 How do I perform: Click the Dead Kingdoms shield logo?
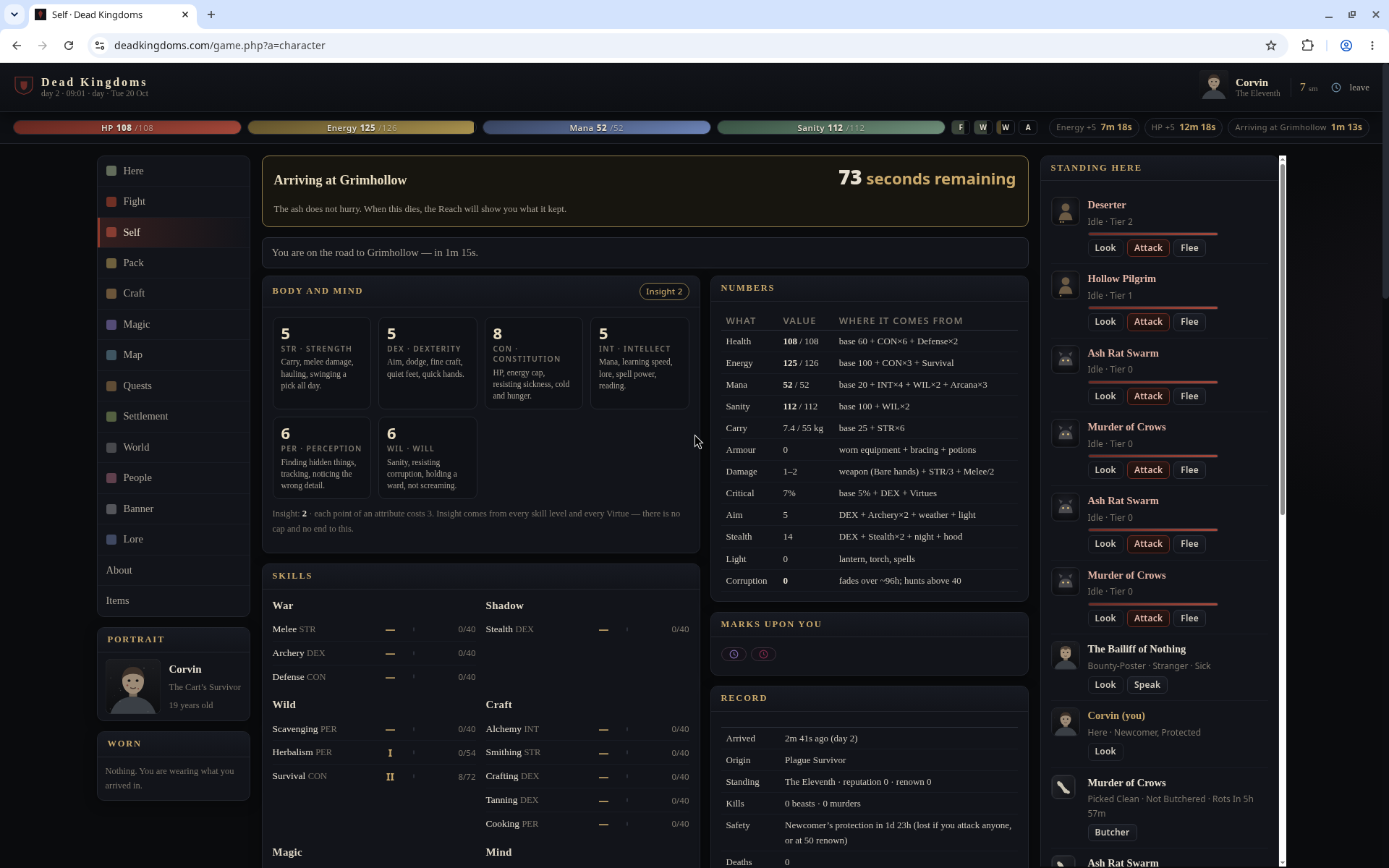pos(24,86)
